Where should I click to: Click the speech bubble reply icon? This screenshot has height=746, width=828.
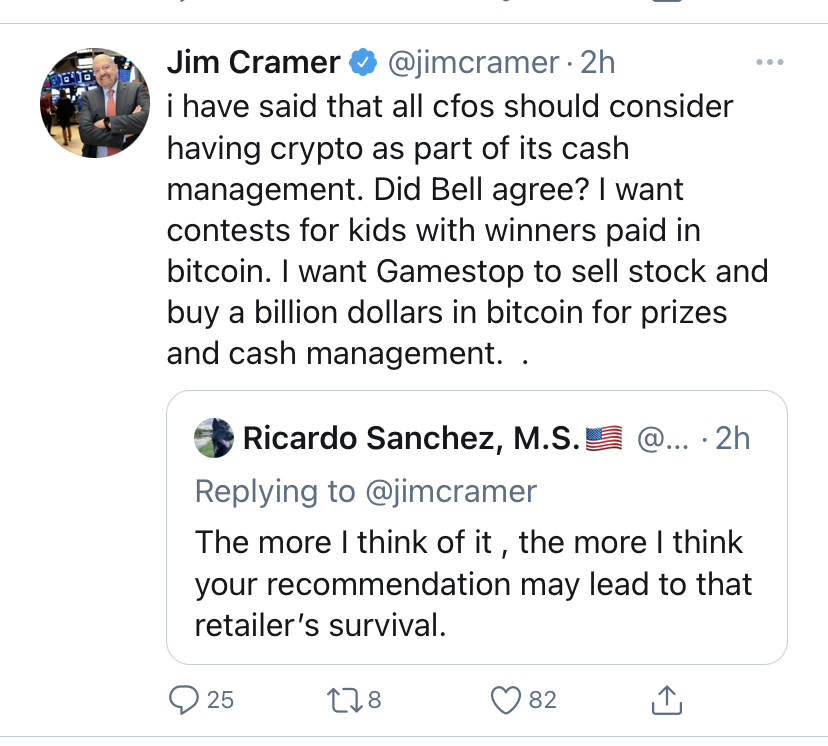(184, 700)
